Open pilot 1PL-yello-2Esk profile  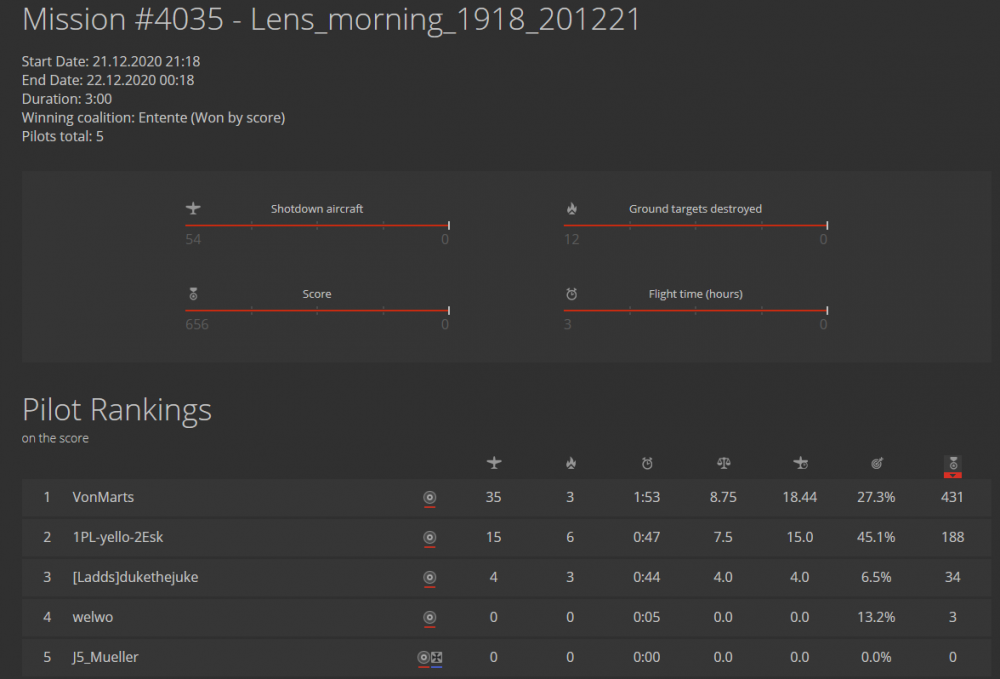click(x=117, y=537)
